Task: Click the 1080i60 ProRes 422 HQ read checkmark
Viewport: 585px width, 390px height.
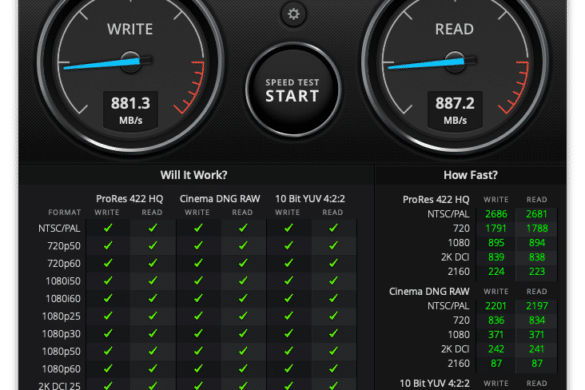Action: pos(153,298)
